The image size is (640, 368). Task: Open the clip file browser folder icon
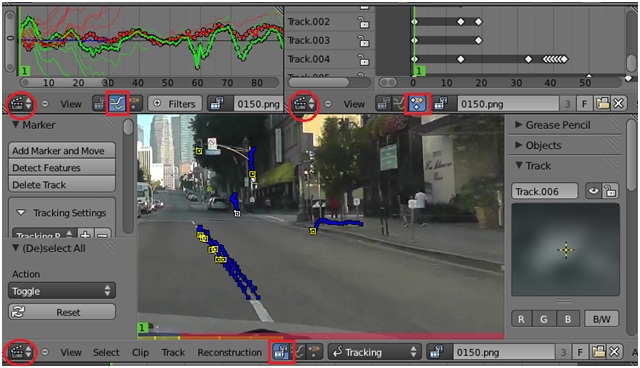click(598, 352)
